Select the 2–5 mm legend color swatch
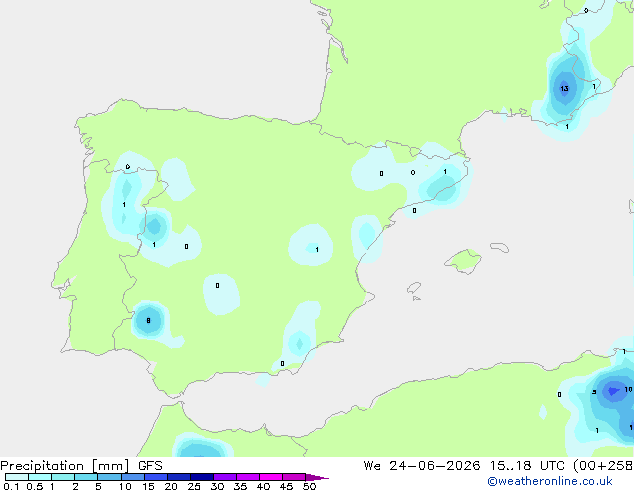Screen dimensions: 634x490 (x=86, y=477)
